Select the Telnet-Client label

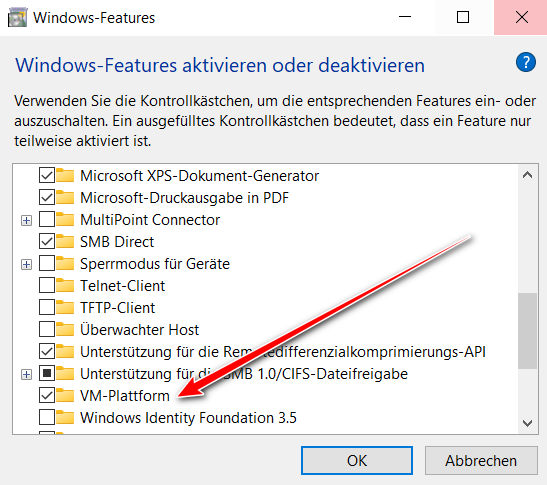(122, 285)
